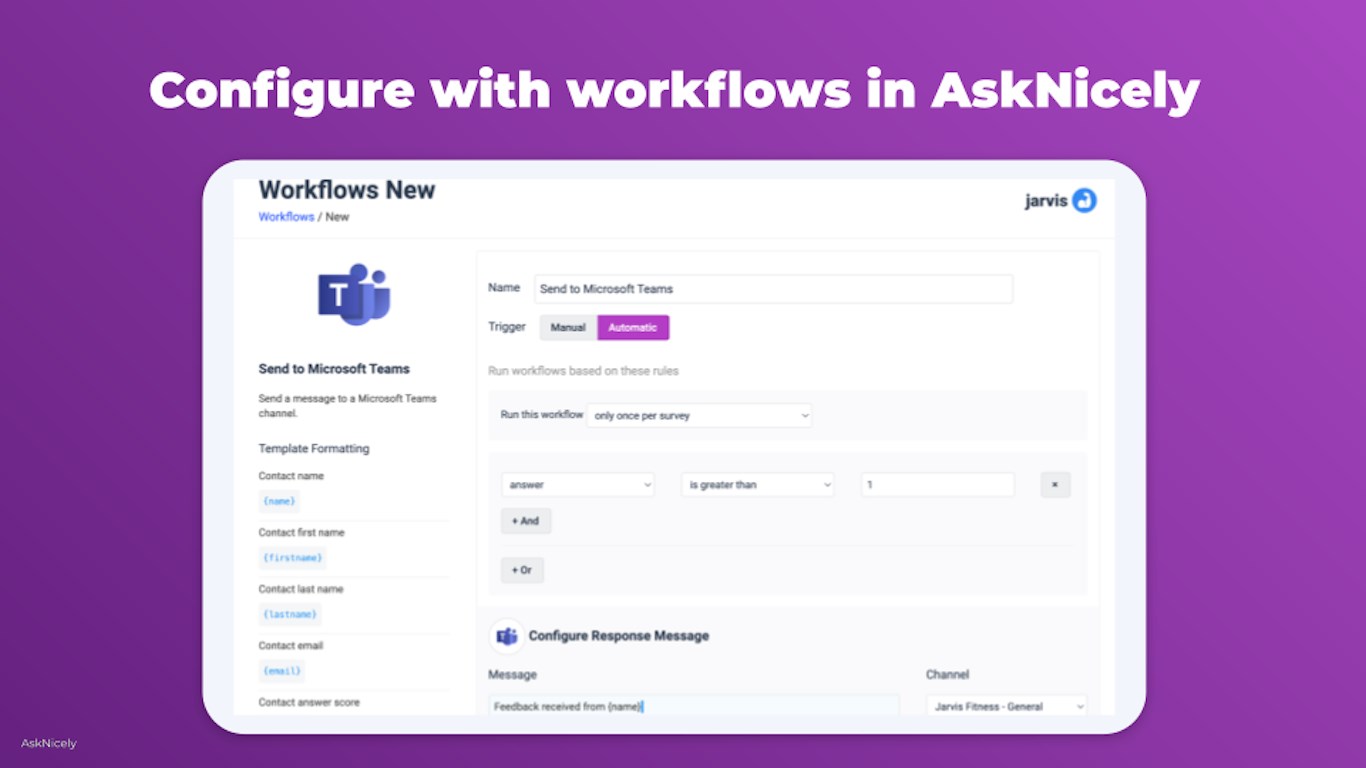Click the 'Configure Response Message' heading

pyautogui.click(x=619, y=636)
